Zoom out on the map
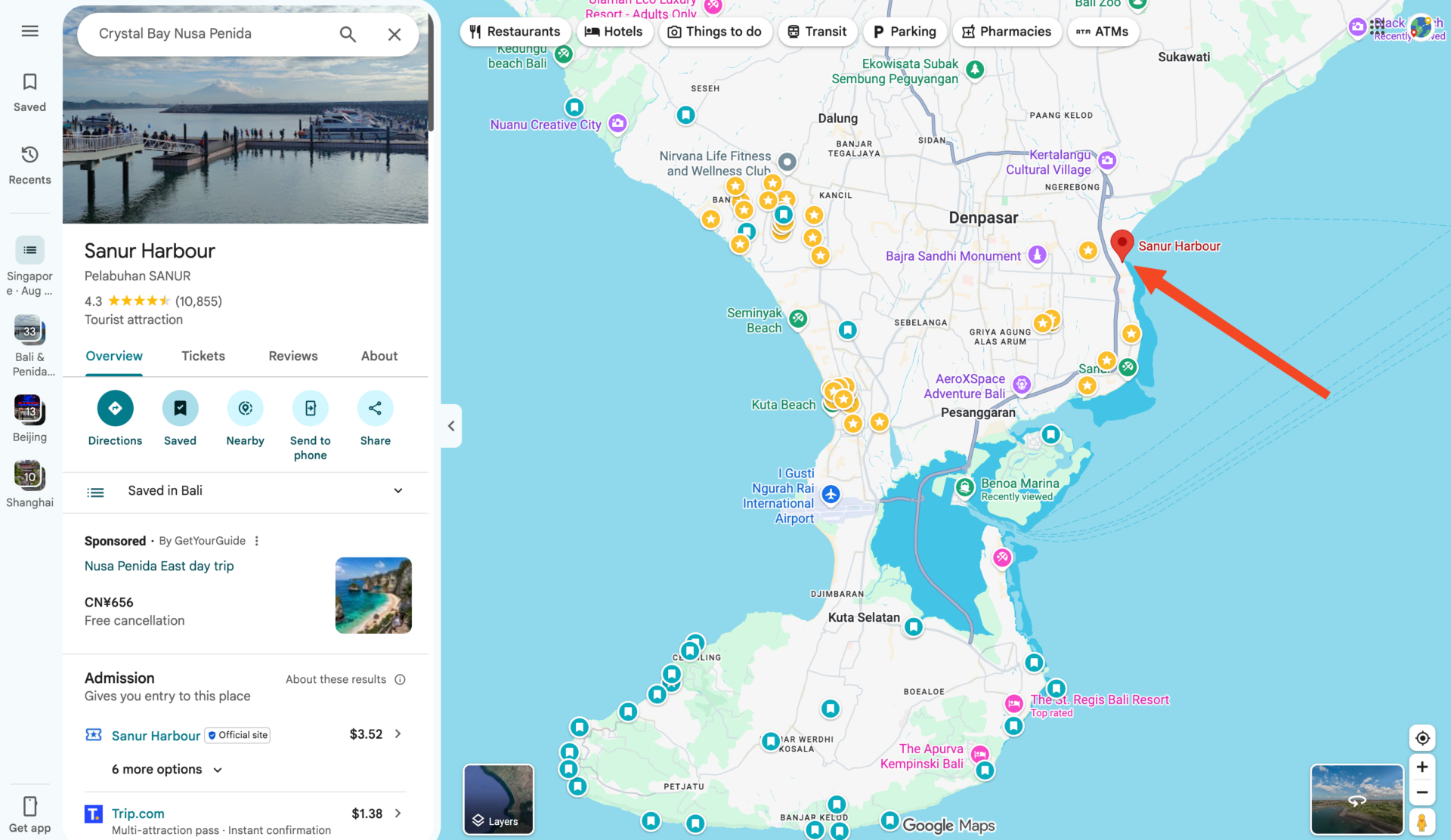This screenshot has height=840, width=1451. pos(1422,792)
